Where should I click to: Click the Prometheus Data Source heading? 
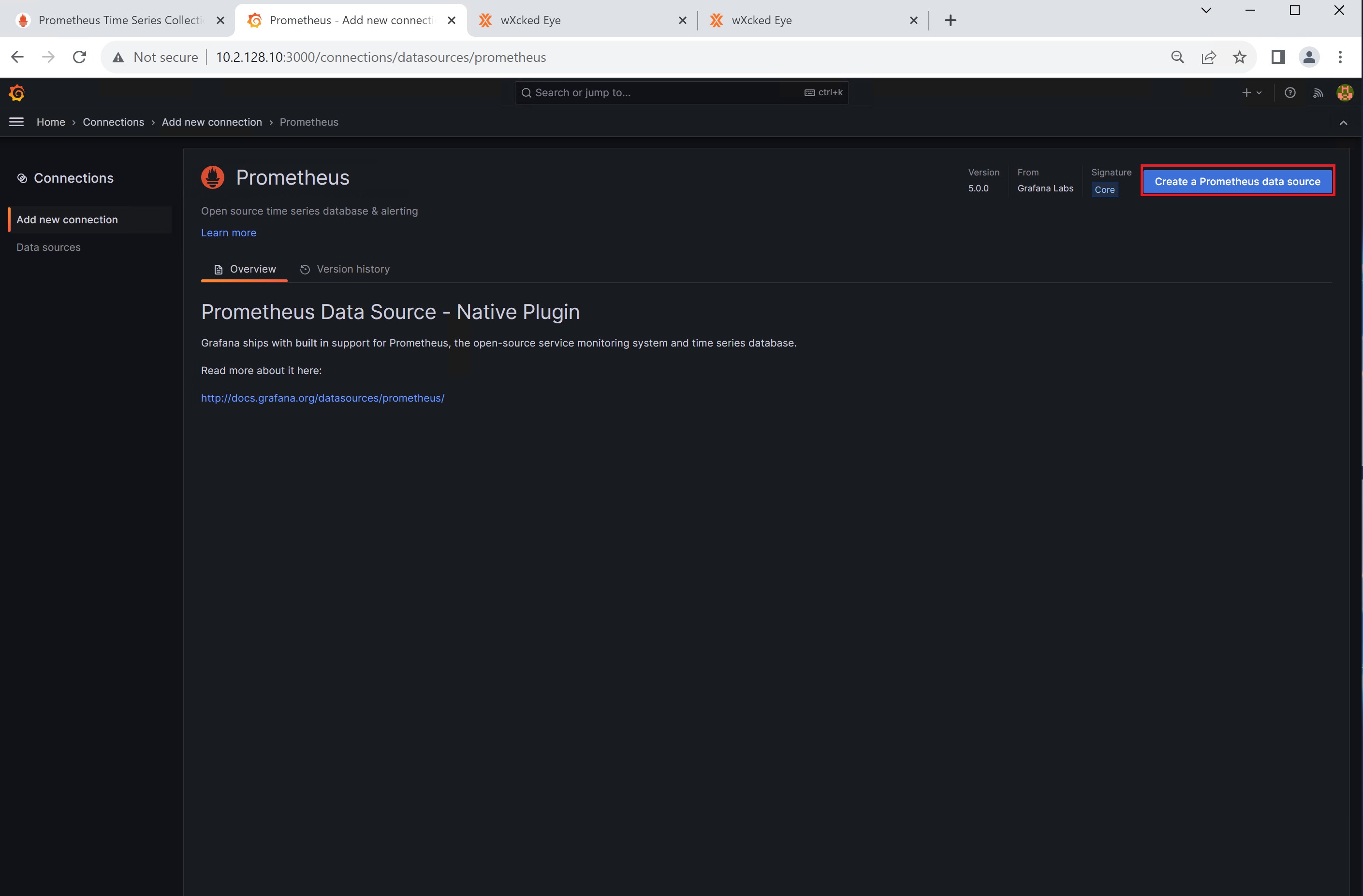pos(390,312)
